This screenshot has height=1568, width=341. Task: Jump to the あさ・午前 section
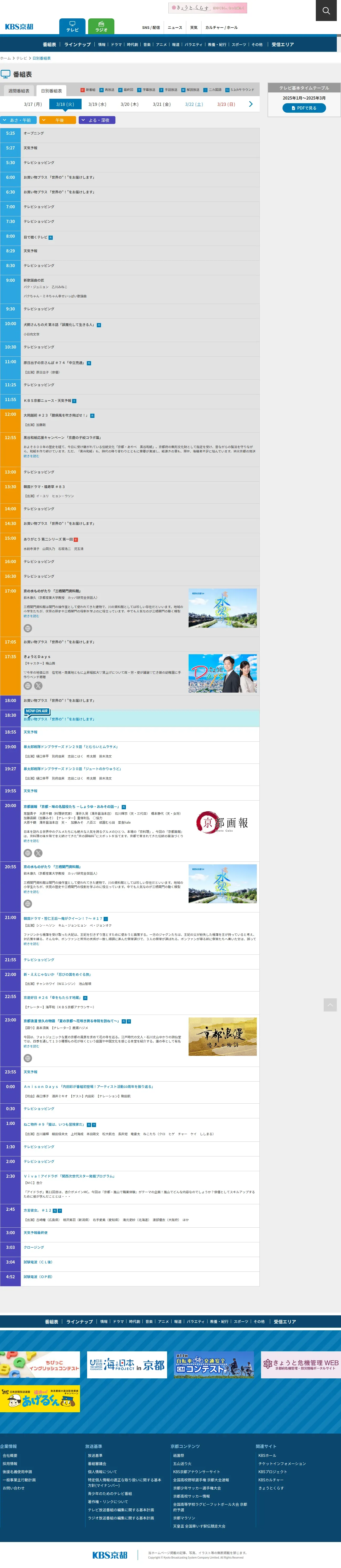pos(18,120)
